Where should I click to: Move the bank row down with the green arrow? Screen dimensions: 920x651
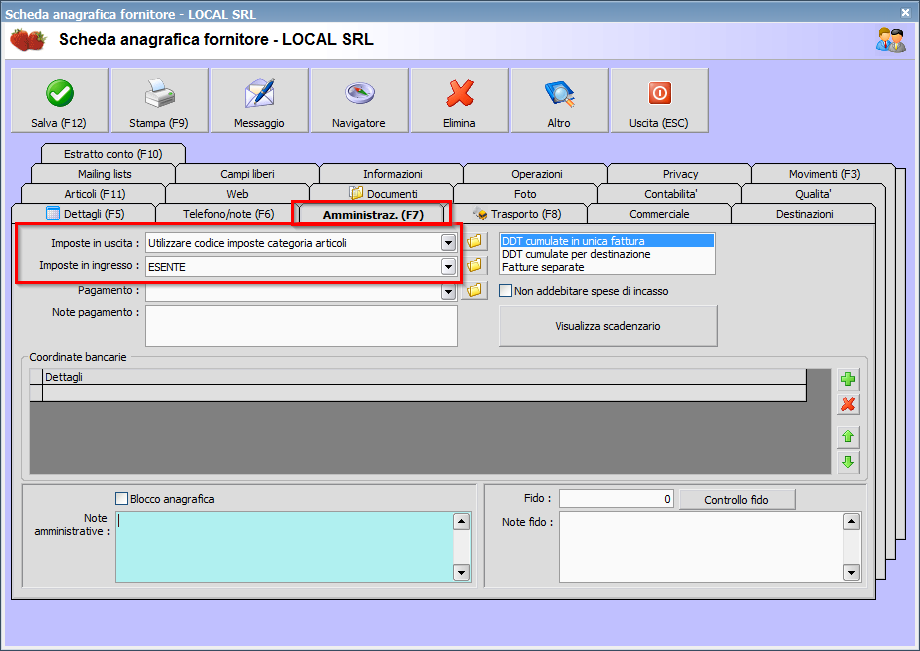pyautogui.click(x=848, y=462)
